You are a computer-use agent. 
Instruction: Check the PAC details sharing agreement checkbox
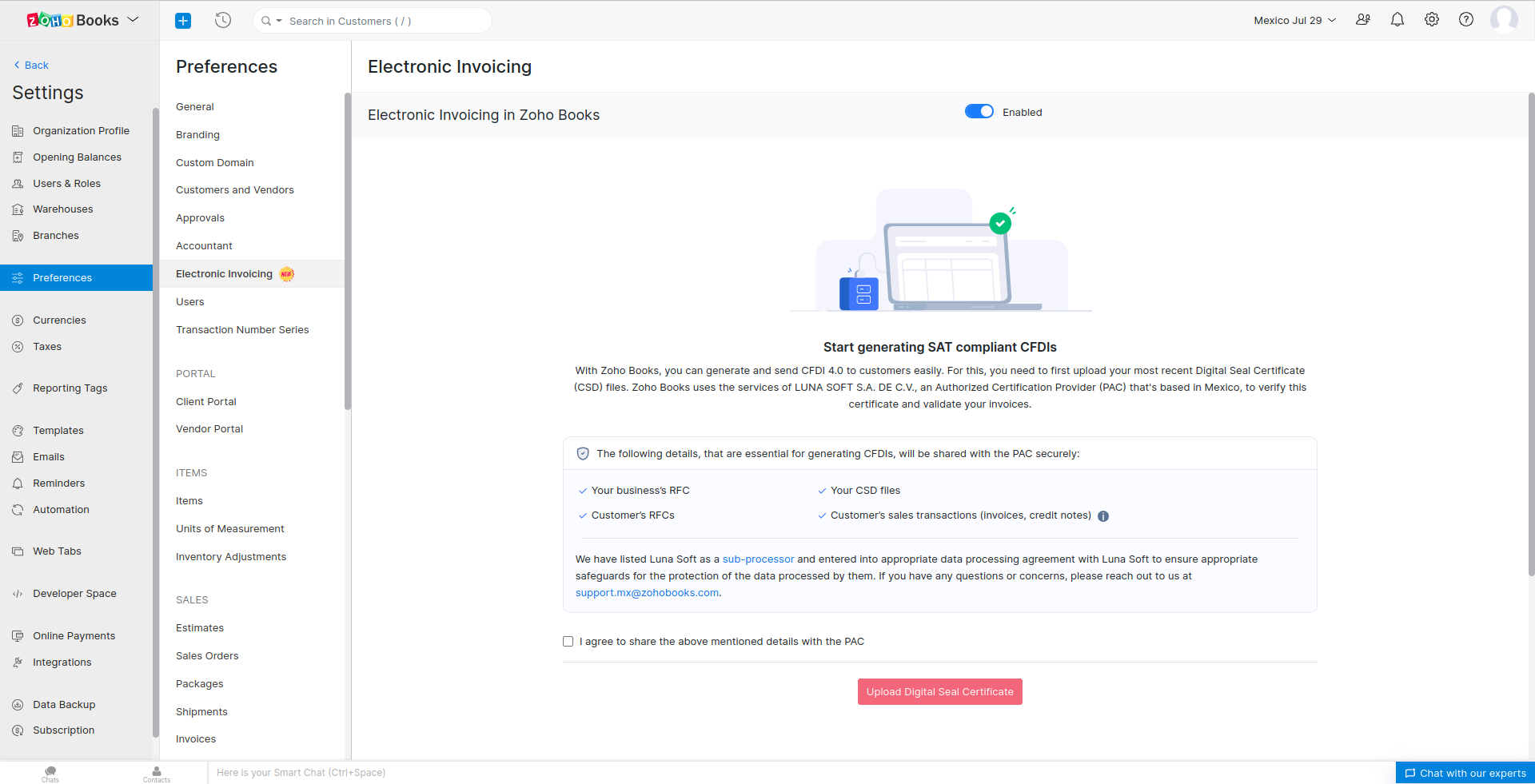[568, 641]
